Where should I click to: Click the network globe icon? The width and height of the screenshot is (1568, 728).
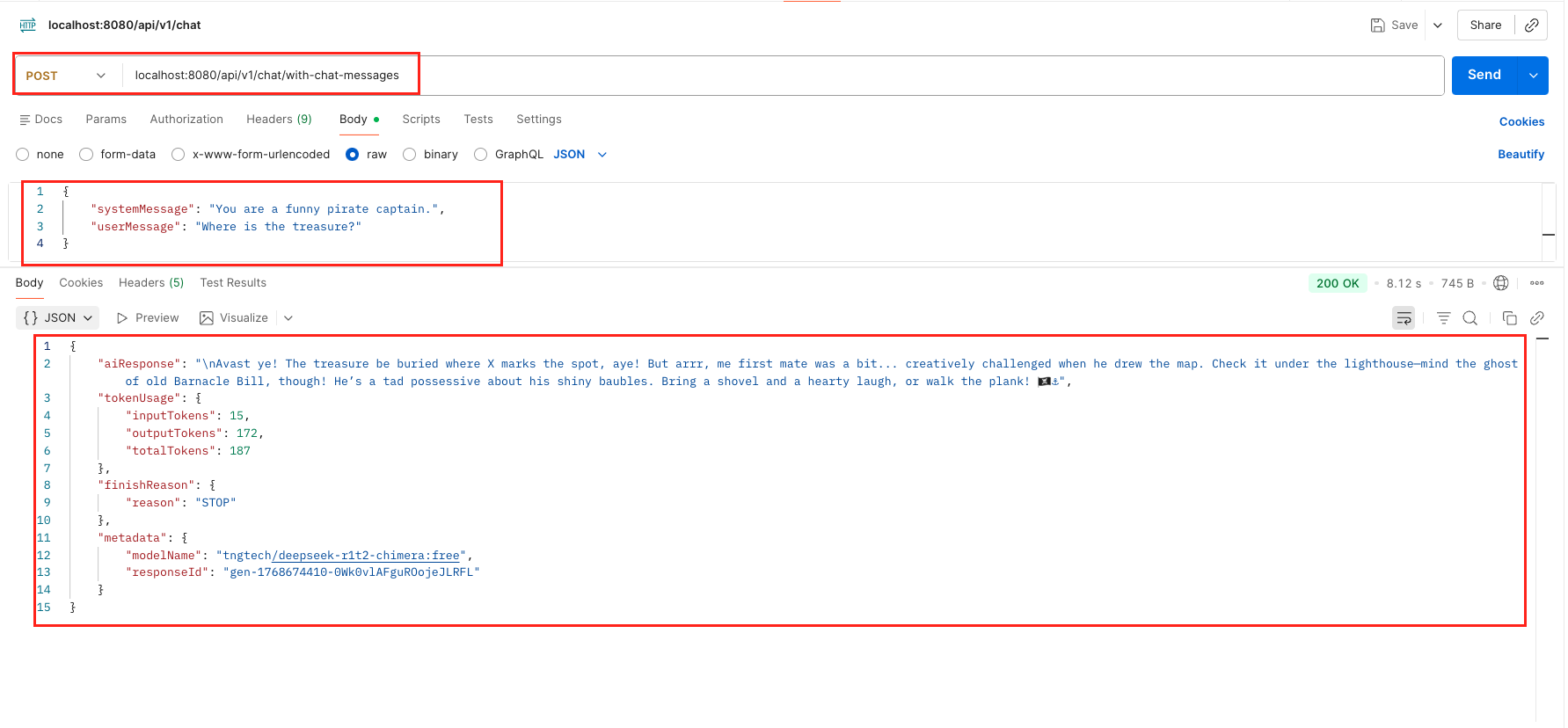[1501, 283]
